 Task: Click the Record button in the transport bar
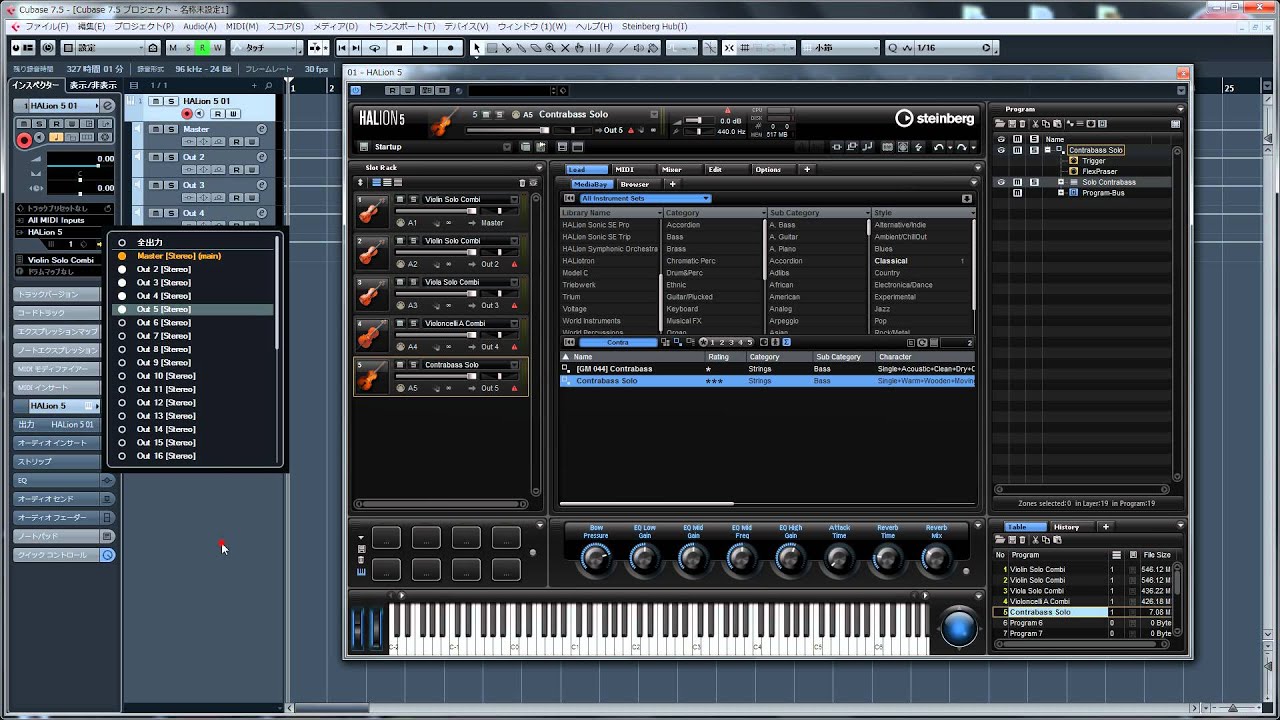tap(450, 47)
